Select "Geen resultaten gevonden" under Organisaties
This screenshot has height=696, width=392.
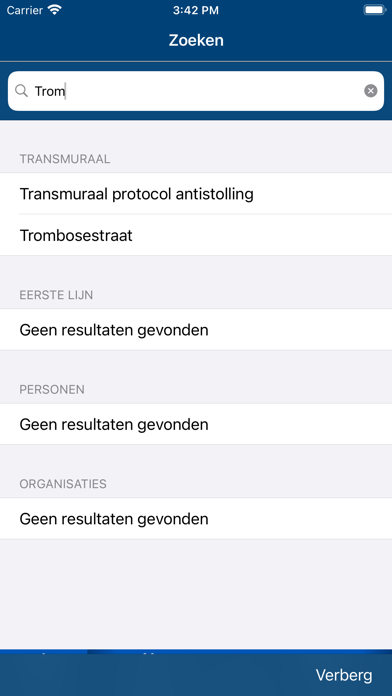click(x=196, y=518)
